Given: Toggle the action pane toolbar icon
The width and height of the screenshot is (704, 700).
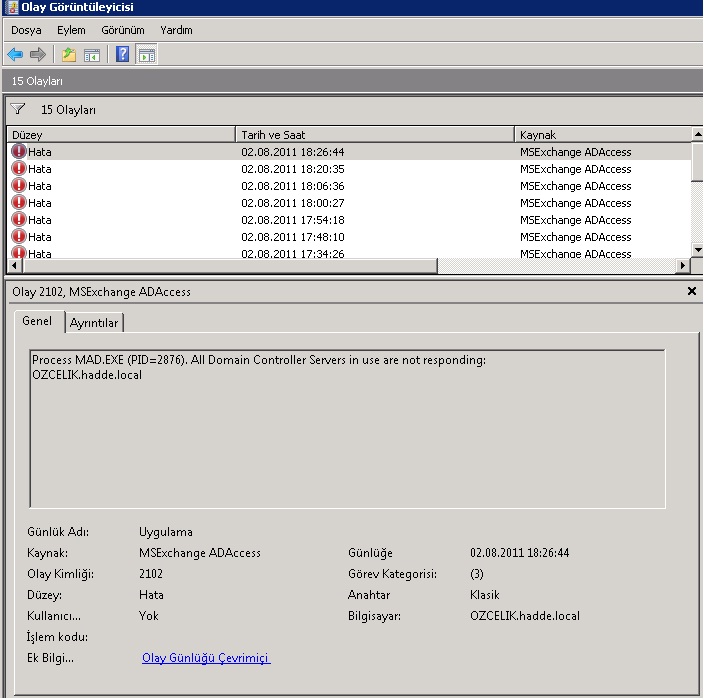Looking at the screenshot, I should 146,55.
